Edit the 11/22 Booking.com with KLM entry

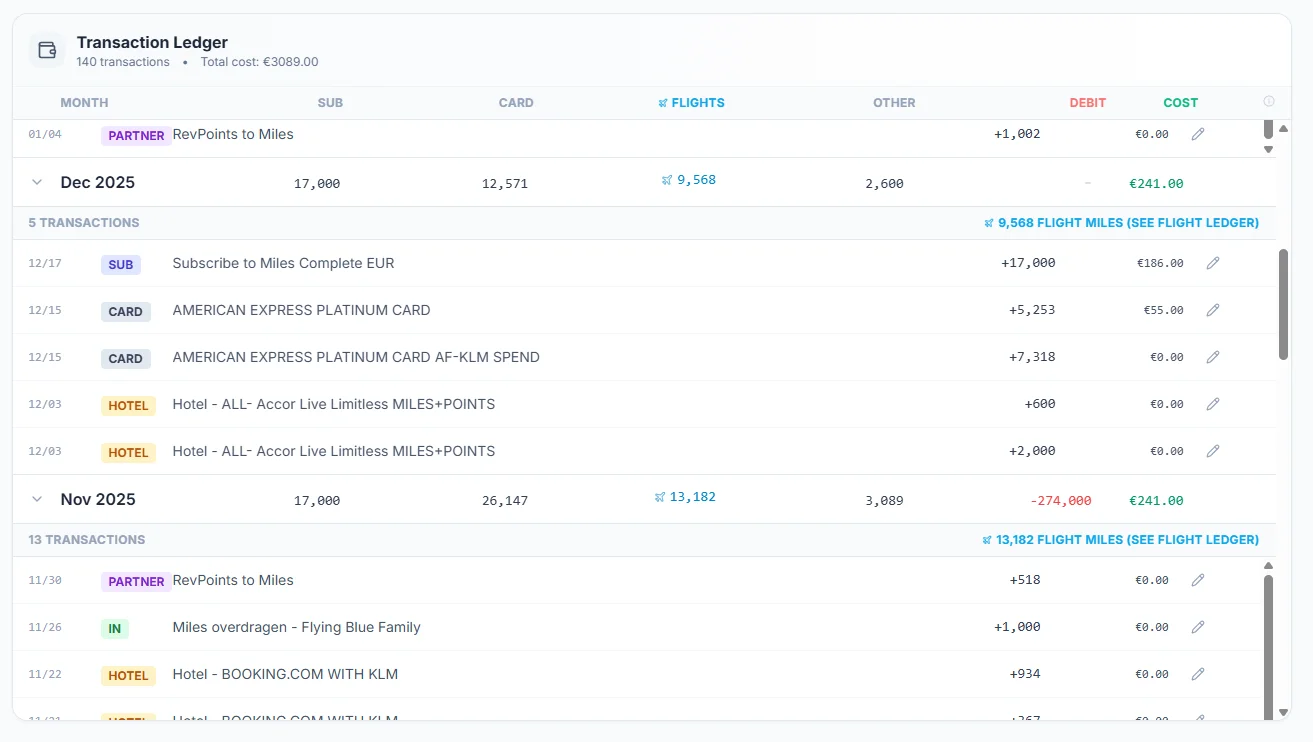[x=1198, y=674]
